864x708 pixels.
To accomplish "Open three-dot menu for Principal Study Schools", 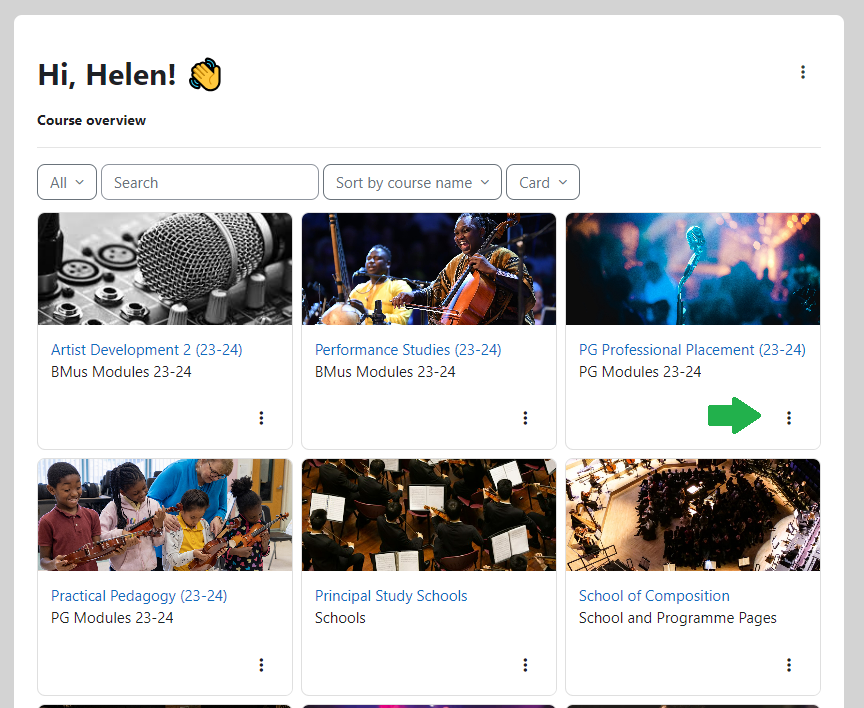I will point(525,665).
